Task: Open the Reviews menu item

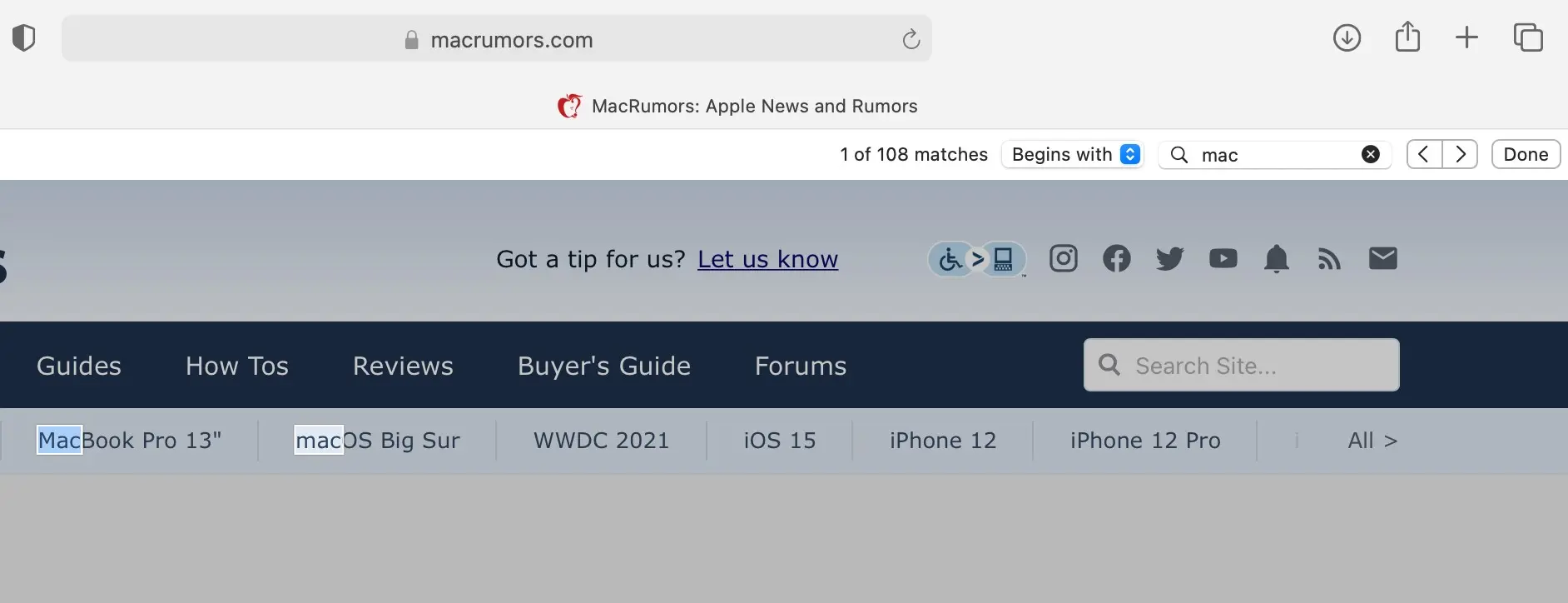Action: [x=403, y=366]
